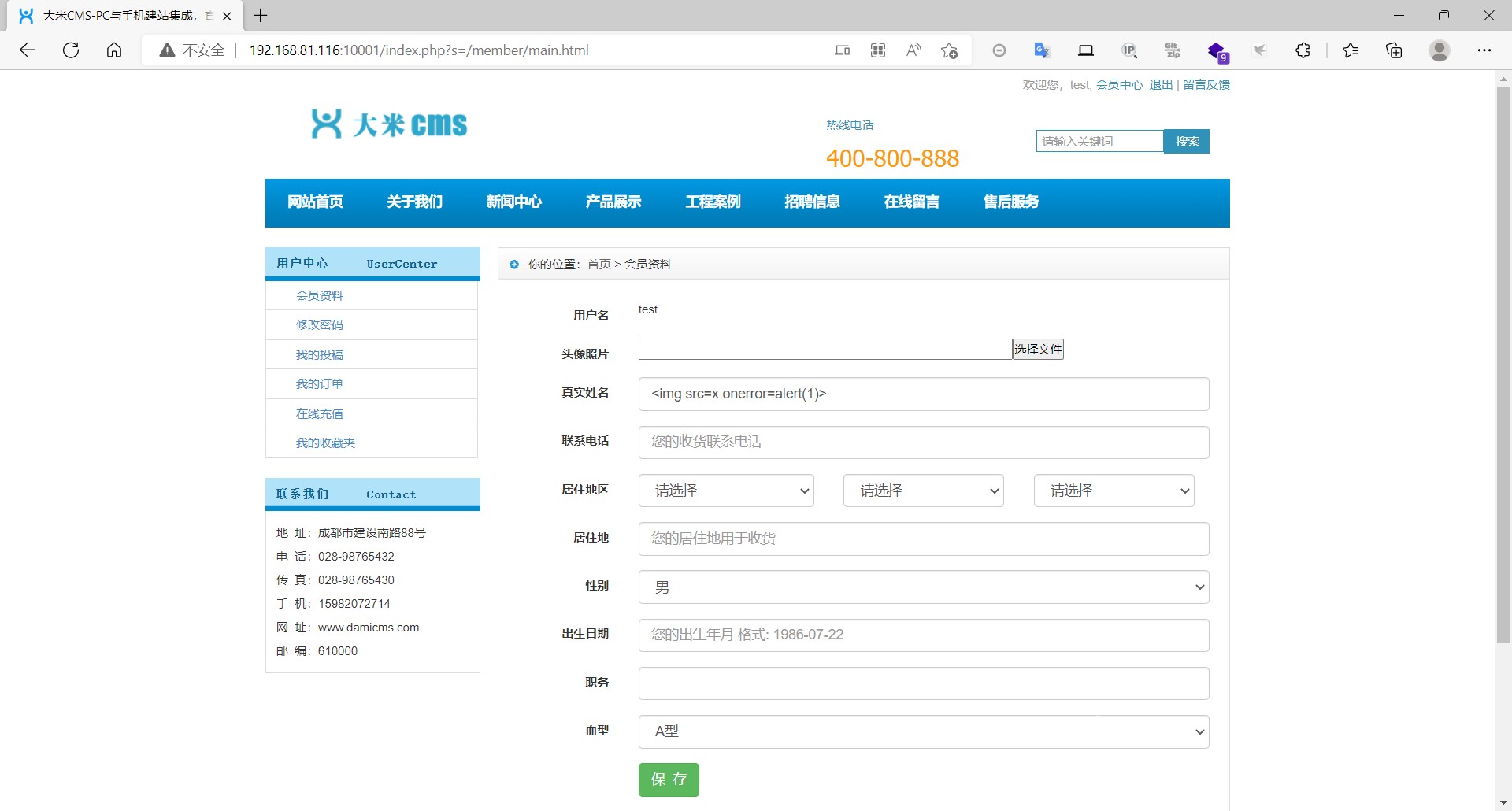Open 在线充值 in the sidebar
This screenshot has width=1512, height=811.
[x=319, y=414]
